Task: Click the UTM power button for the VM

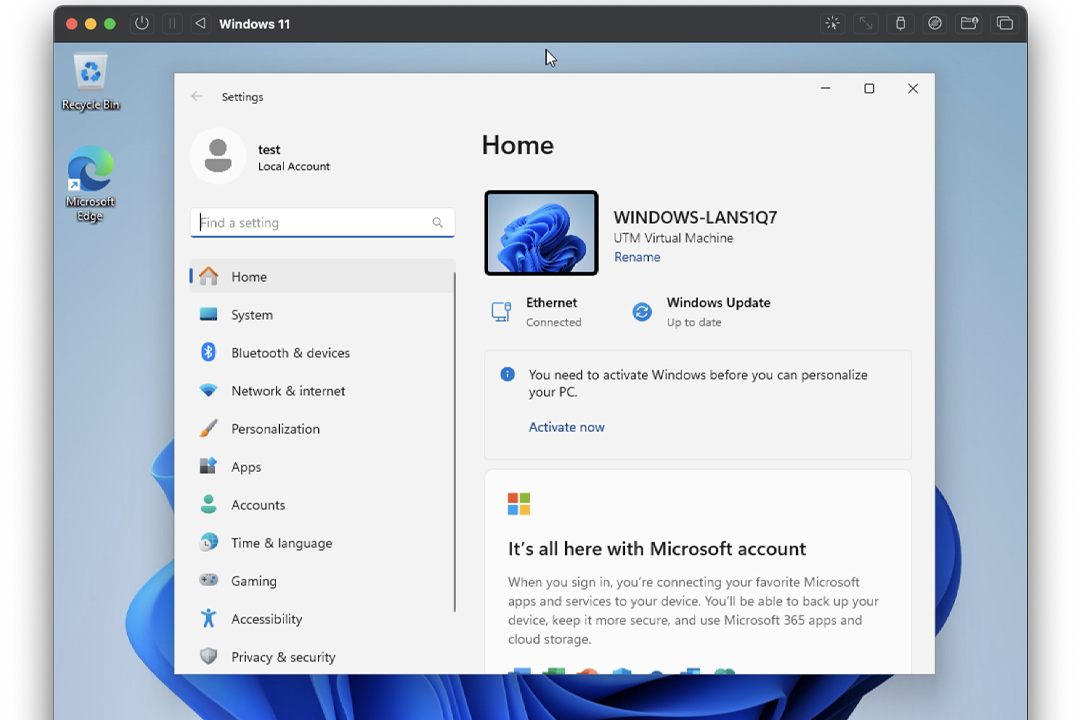Action: pos(142,23)
